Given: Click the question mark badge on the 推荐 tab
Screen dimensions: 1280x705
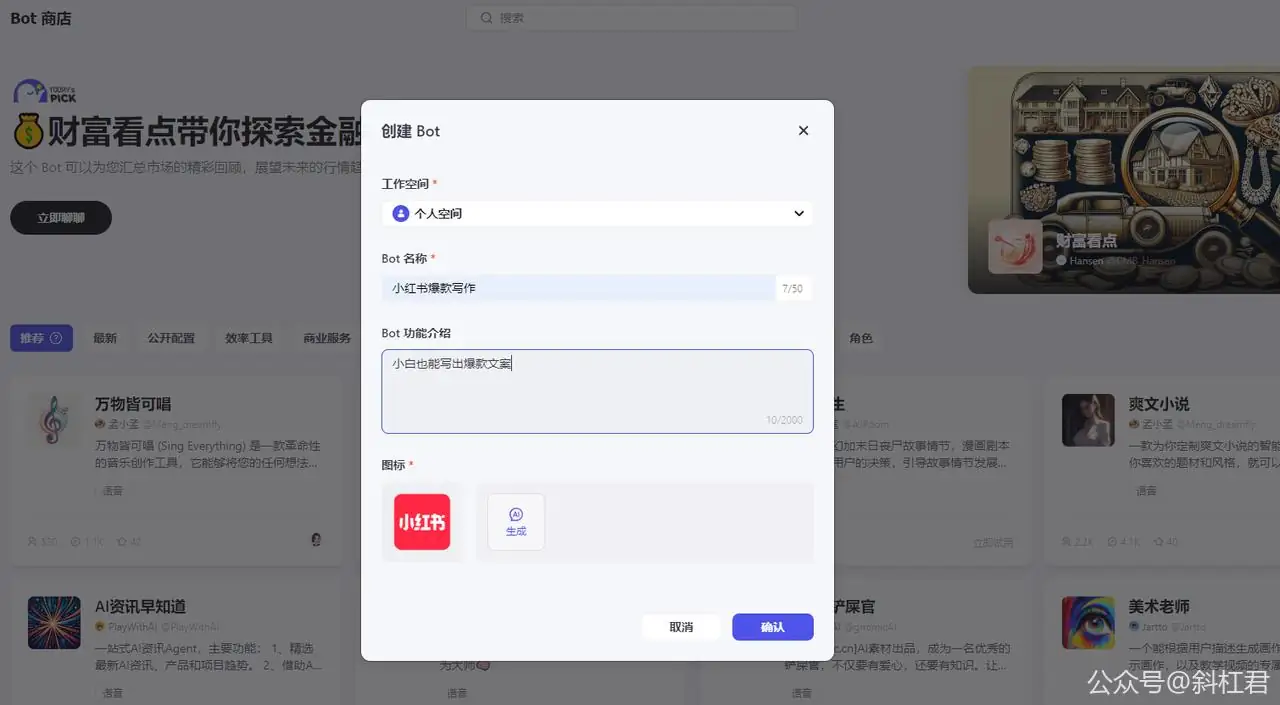Looking at the screenshot, I should coord(57,338).
